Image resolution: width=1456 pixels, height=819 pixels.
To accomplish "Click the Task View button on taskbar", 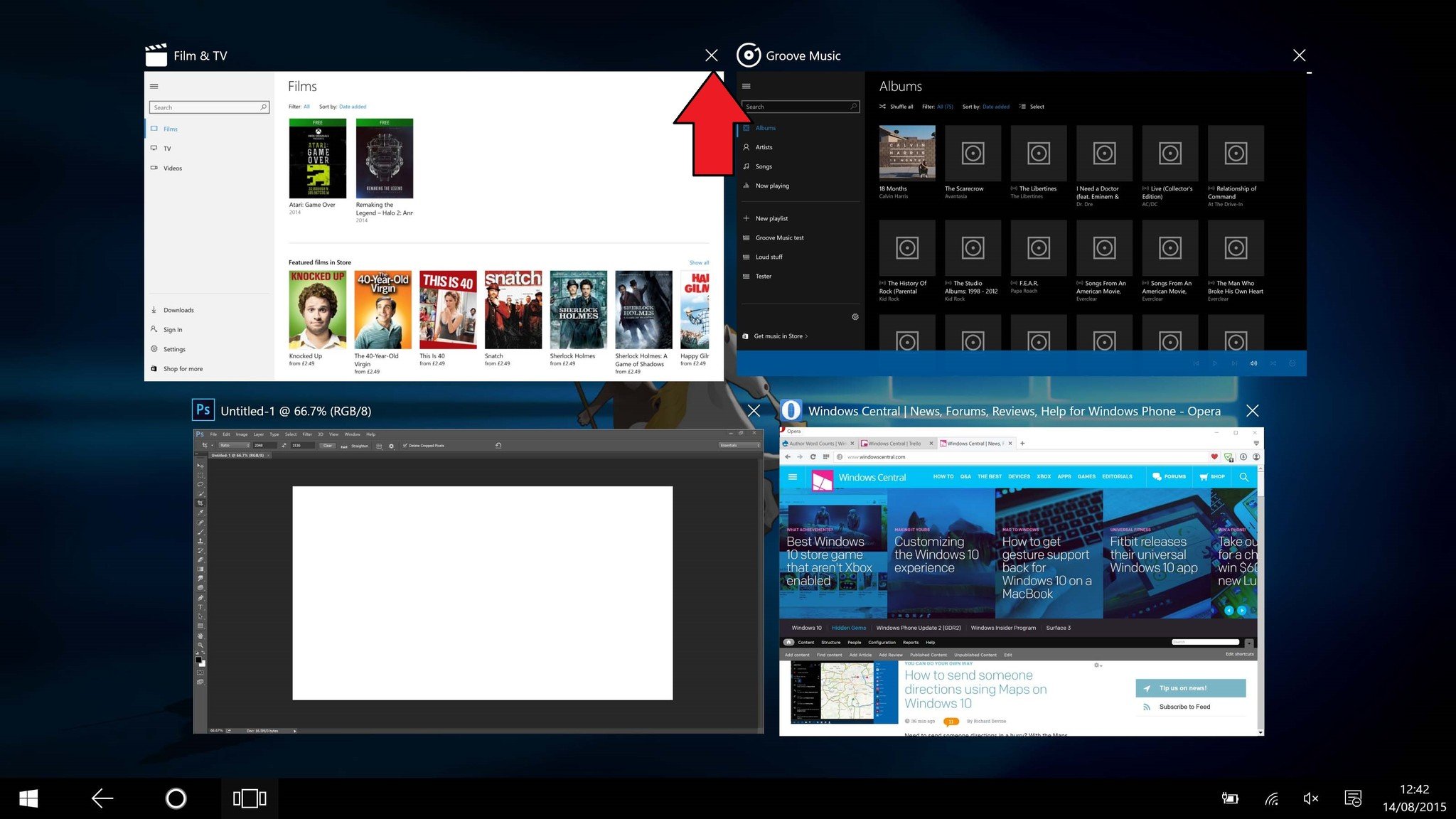I will [x=250, y=798].
